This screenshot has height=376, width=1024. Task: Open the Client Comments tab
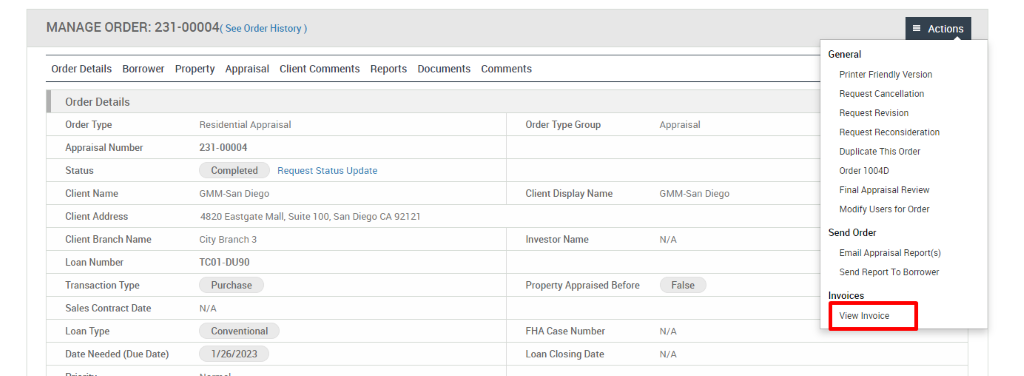(319, 69)
